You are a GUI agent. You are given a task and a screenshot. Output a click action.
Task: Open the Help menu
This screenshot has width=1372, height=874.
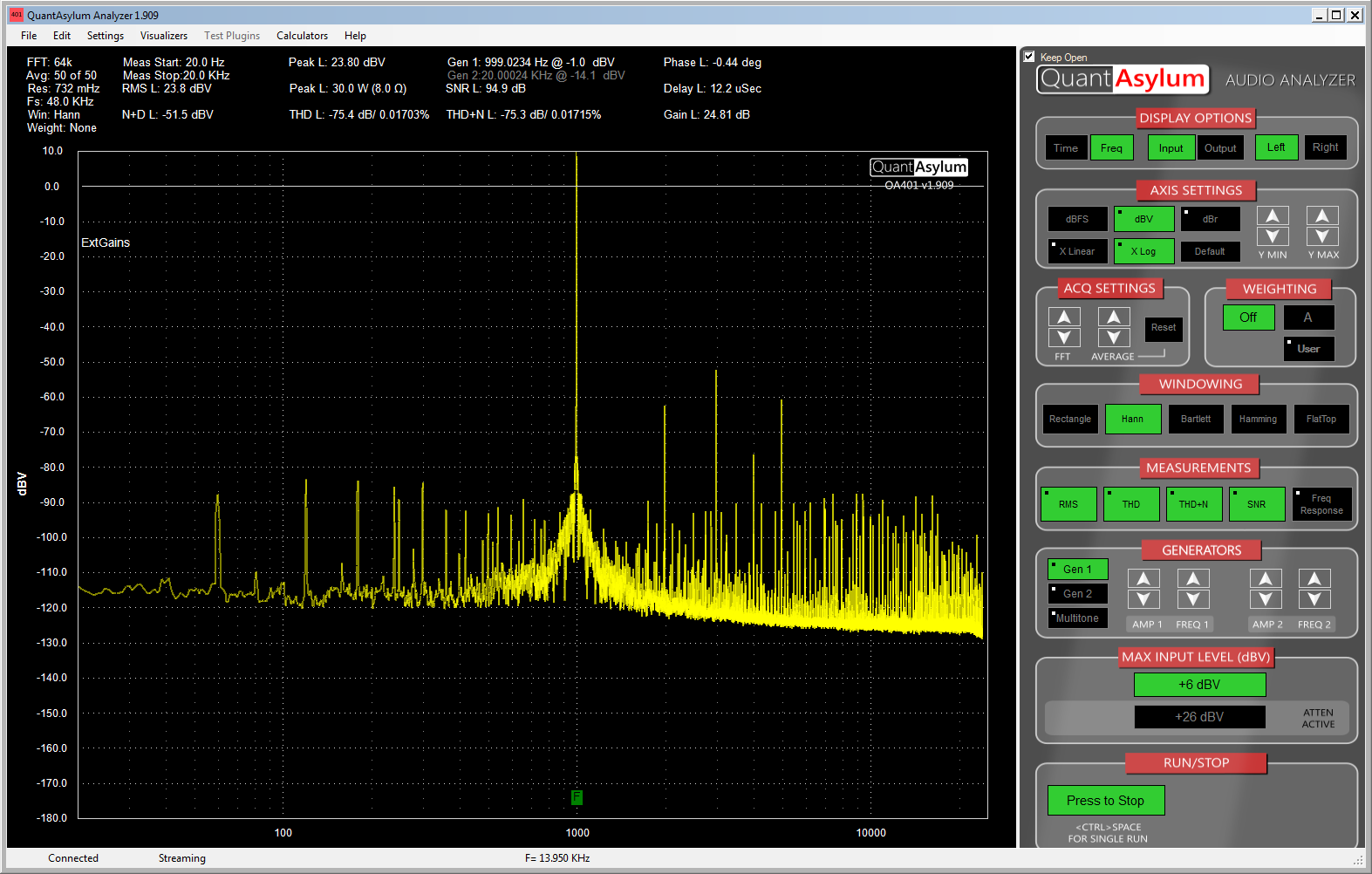(x=355, y=36)
